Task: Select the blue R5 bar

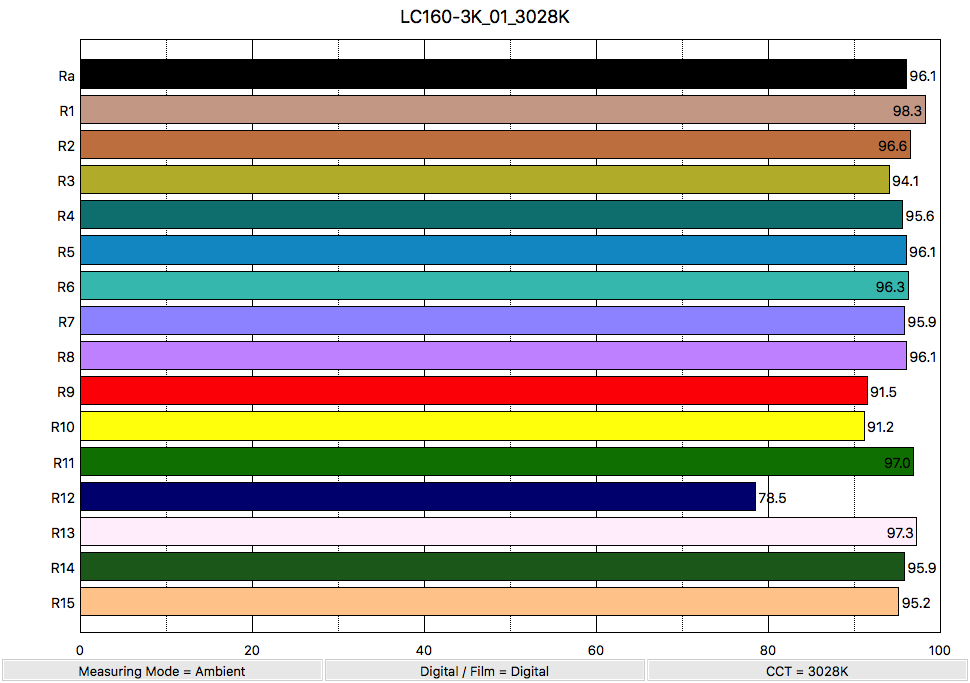Action: click(492, 250)
